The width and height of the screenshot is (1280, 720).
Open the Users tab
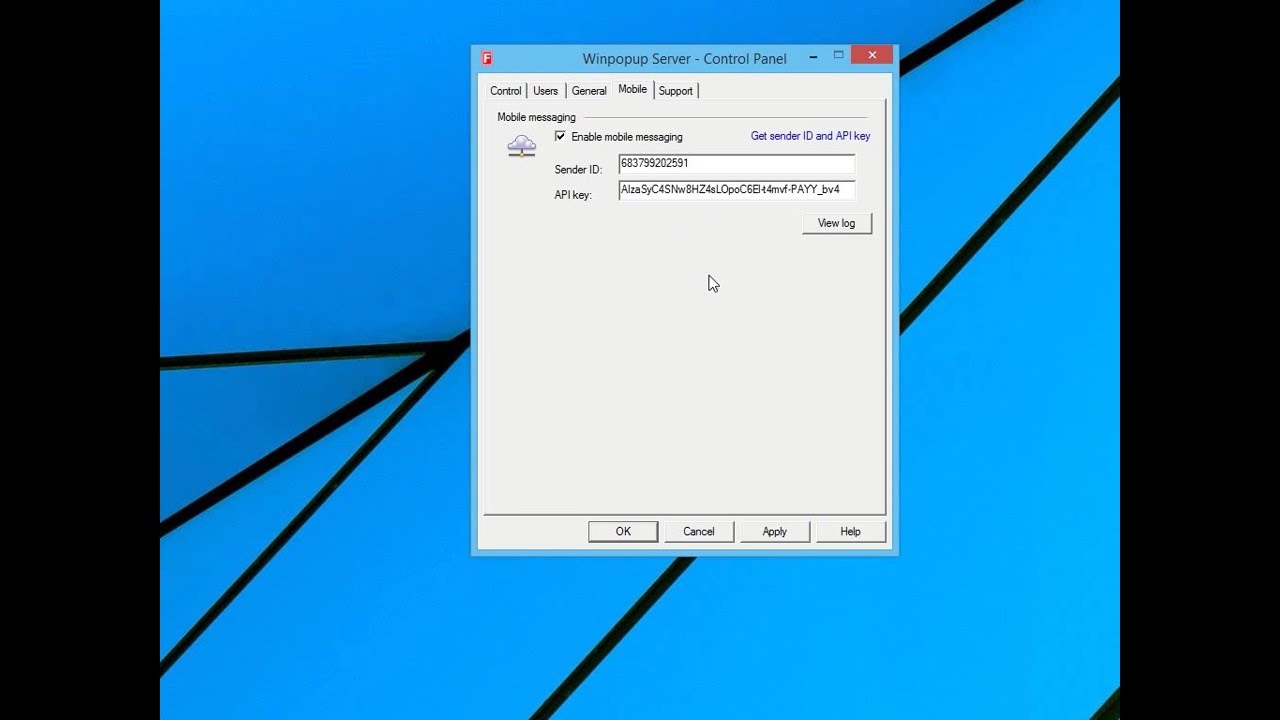point(546,91)
